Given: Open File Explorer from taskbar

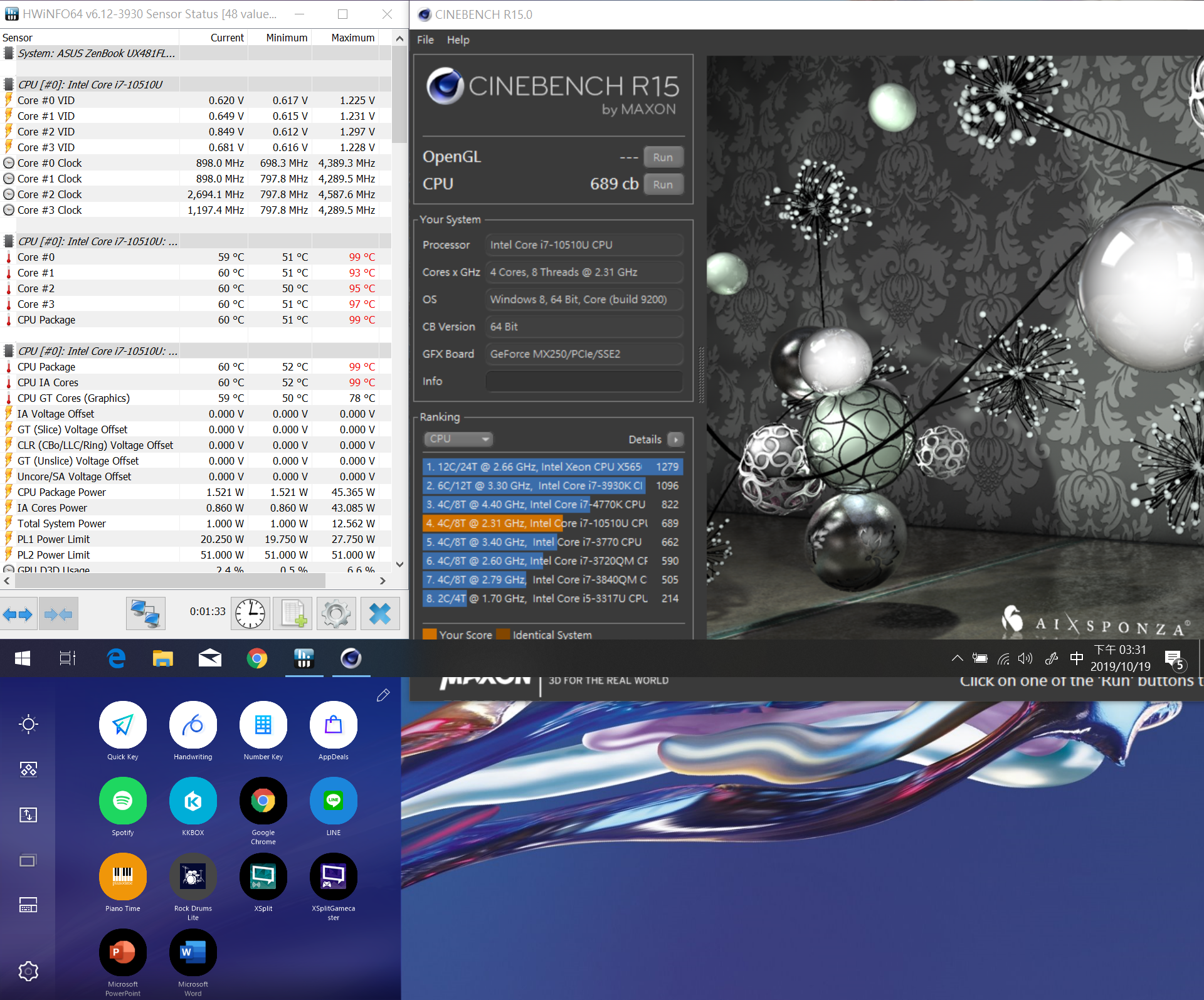Looking at the screenshot, I should click(162, 658).
